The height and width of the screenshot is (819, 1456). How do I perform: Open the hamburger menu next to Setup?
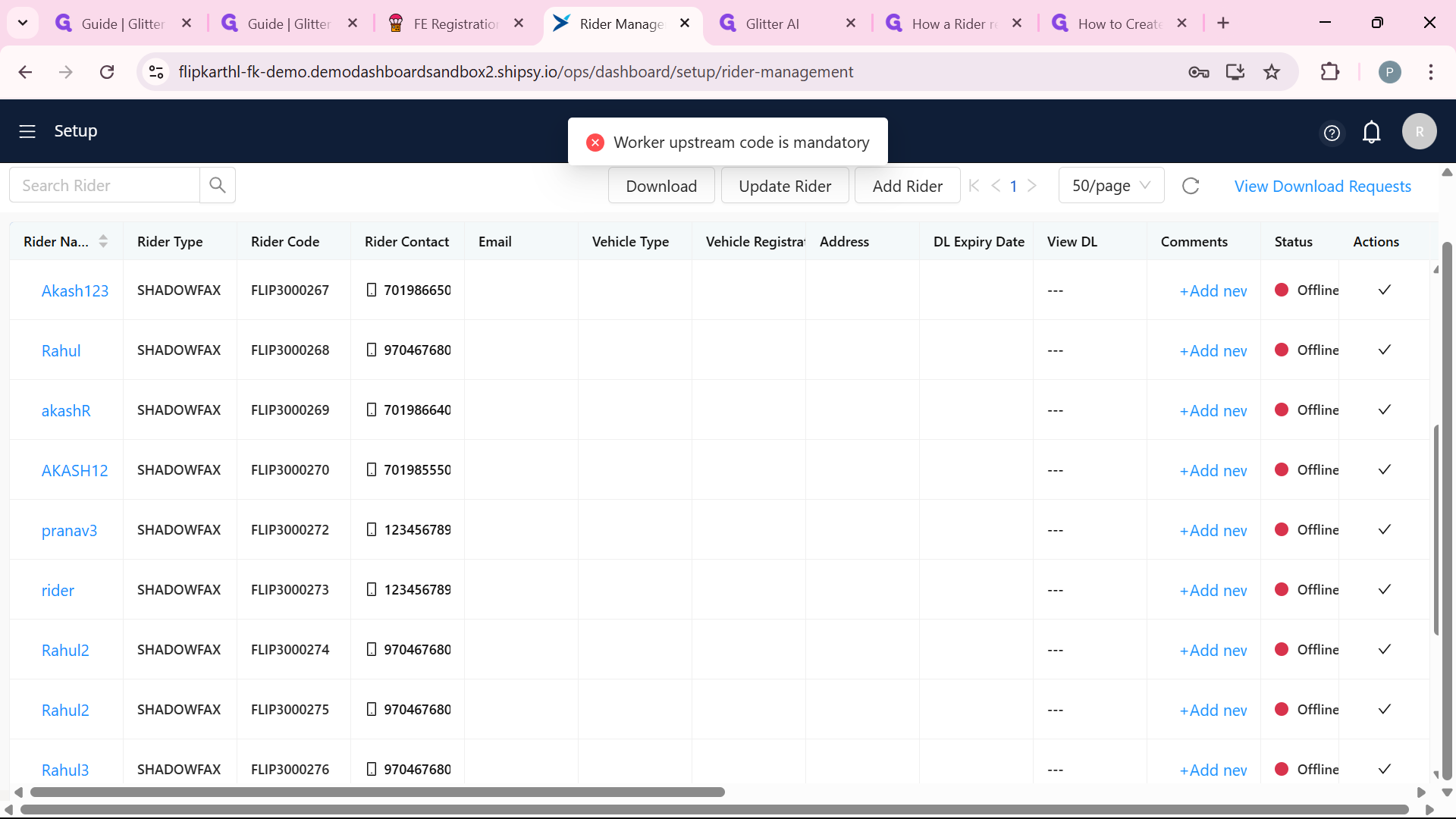click(27, 131)
